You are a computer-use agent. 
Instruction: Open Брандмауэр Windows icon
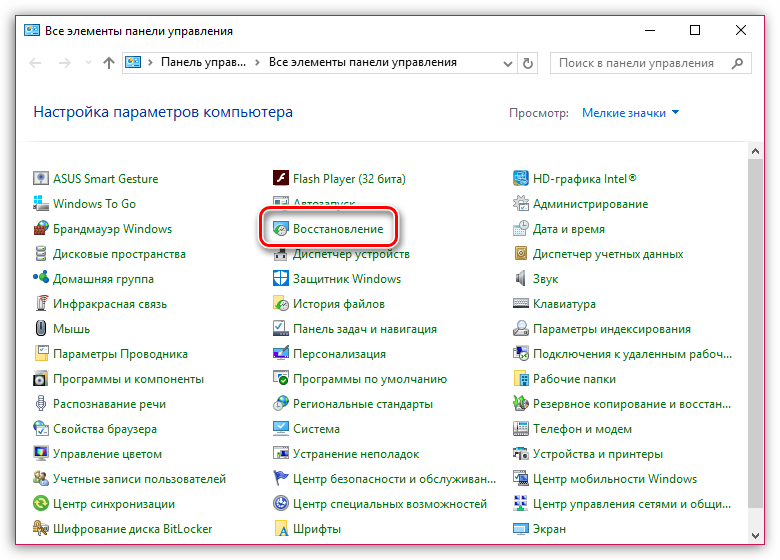[x=41, y=229]
